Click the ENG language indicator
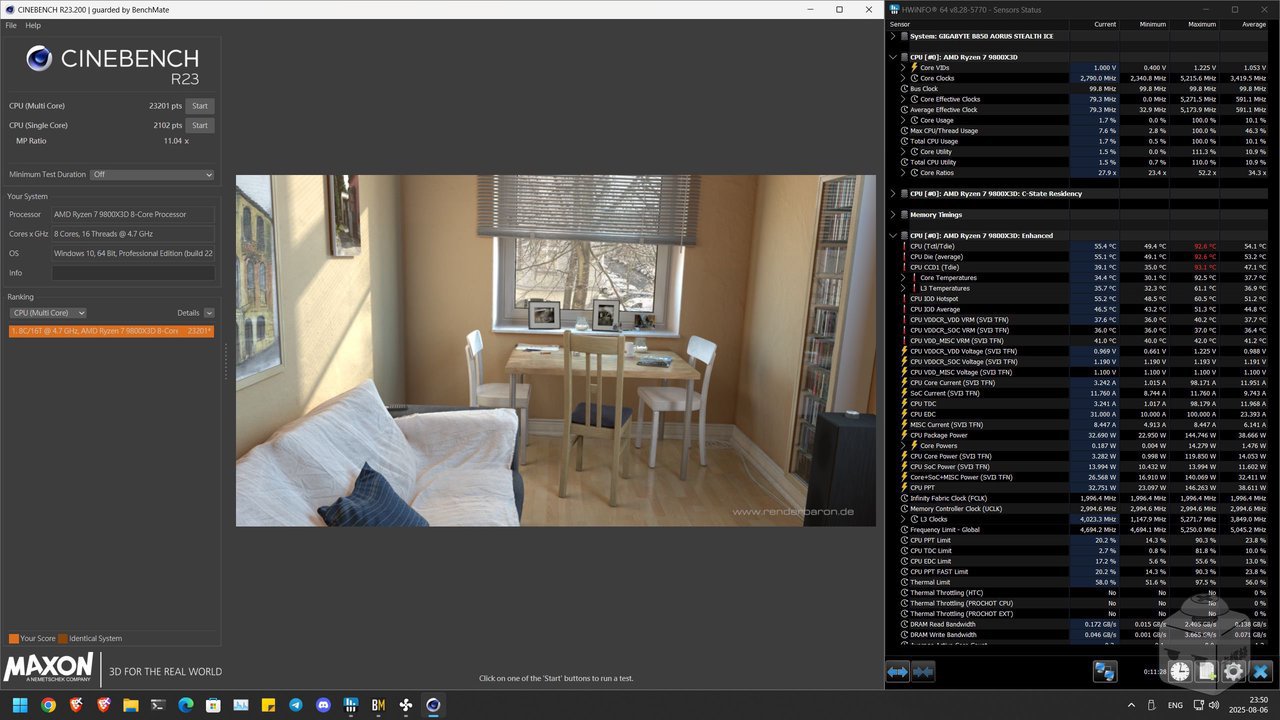This screenshot has height=720, width=1280. coord(1176,705)
